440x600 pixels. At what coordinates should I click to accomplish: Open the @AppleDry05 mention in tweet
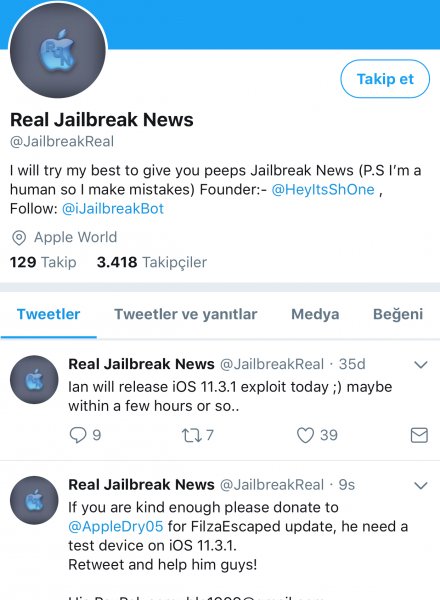click(116, 527)
